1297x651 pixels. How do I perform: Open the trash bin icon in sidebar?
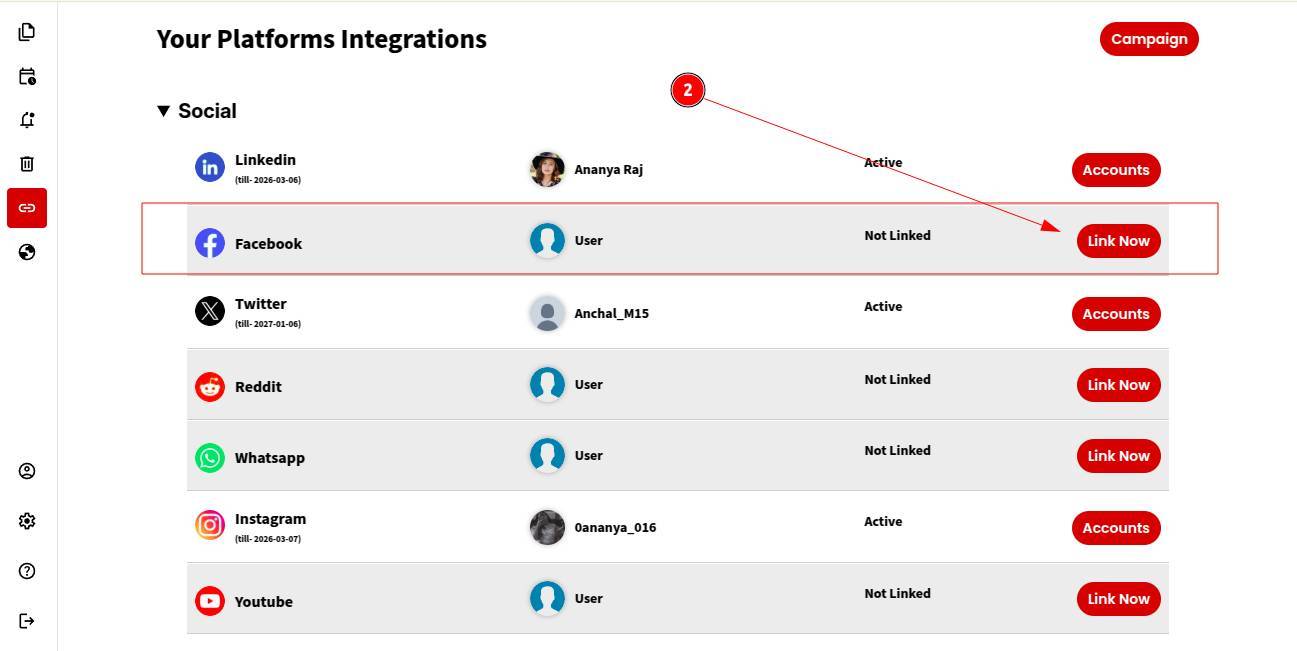click(x=27, y=164)
